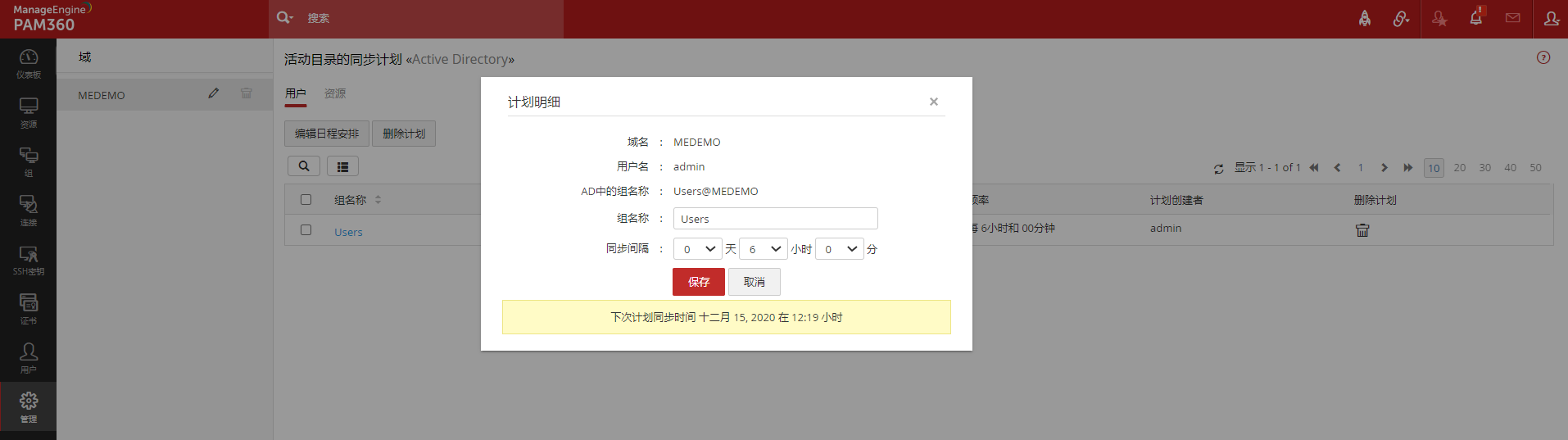Viewport: 1568px width, 440px height.
Task: Click the admin value in table row
Action: coord(1166,229)
